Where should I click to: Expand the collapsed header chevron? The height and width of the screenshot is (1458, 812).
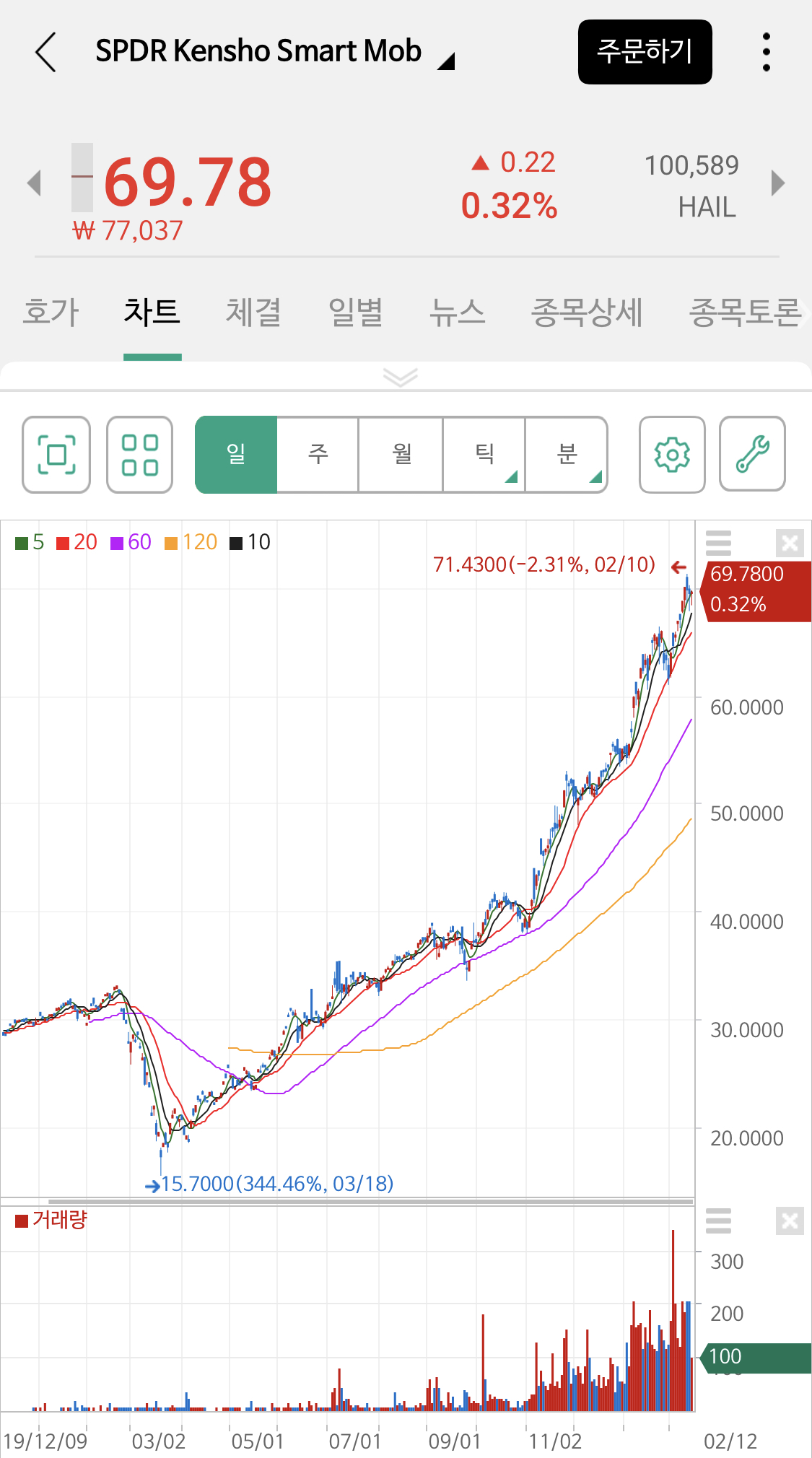[x=401, y=377]
